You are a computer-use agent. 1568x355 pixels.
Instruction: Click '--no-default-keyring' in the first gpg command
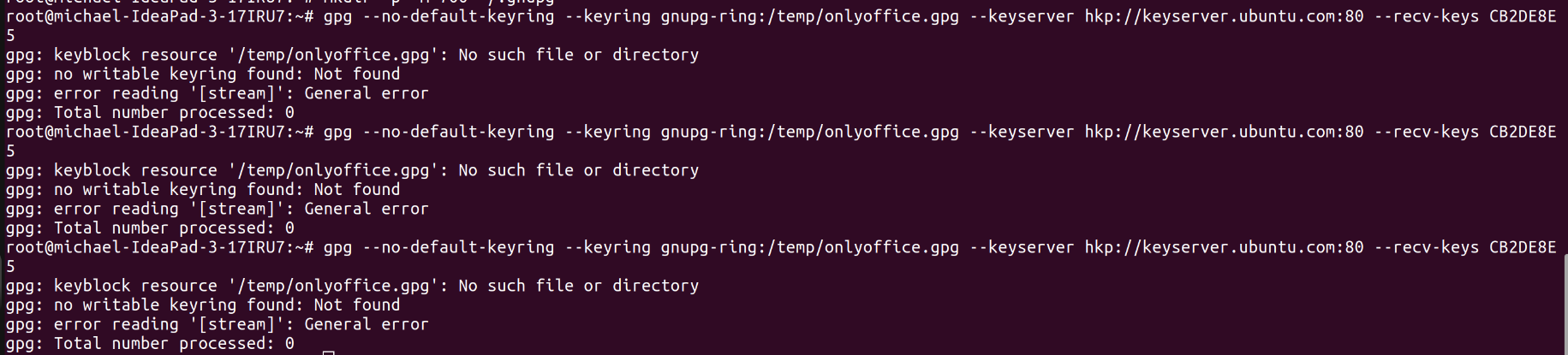(x=458, y=16)
